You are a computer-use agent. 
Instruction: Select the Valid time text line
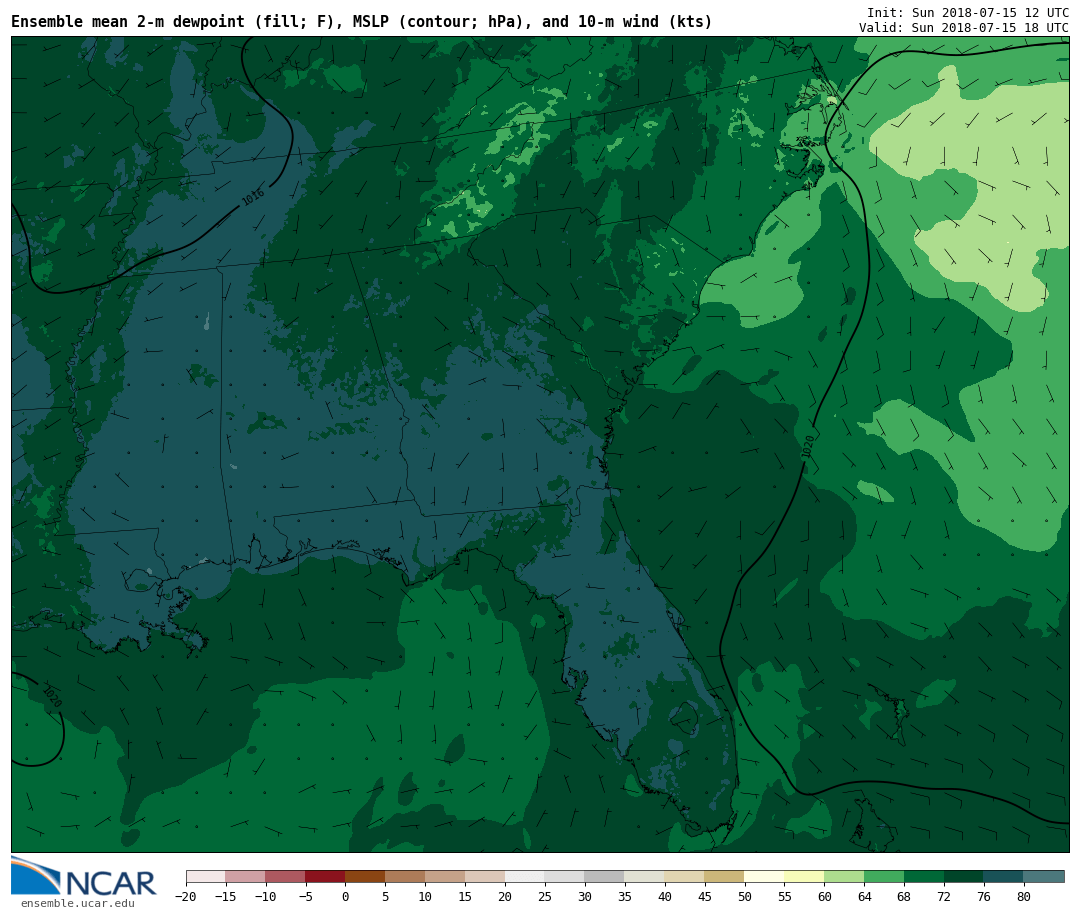pyautogui.click(x=963, y=28)
